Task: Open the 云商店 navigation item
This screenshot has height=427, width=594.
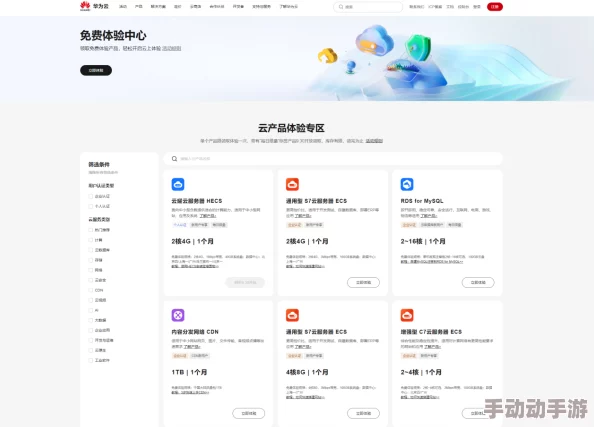Action: [195, 6]
